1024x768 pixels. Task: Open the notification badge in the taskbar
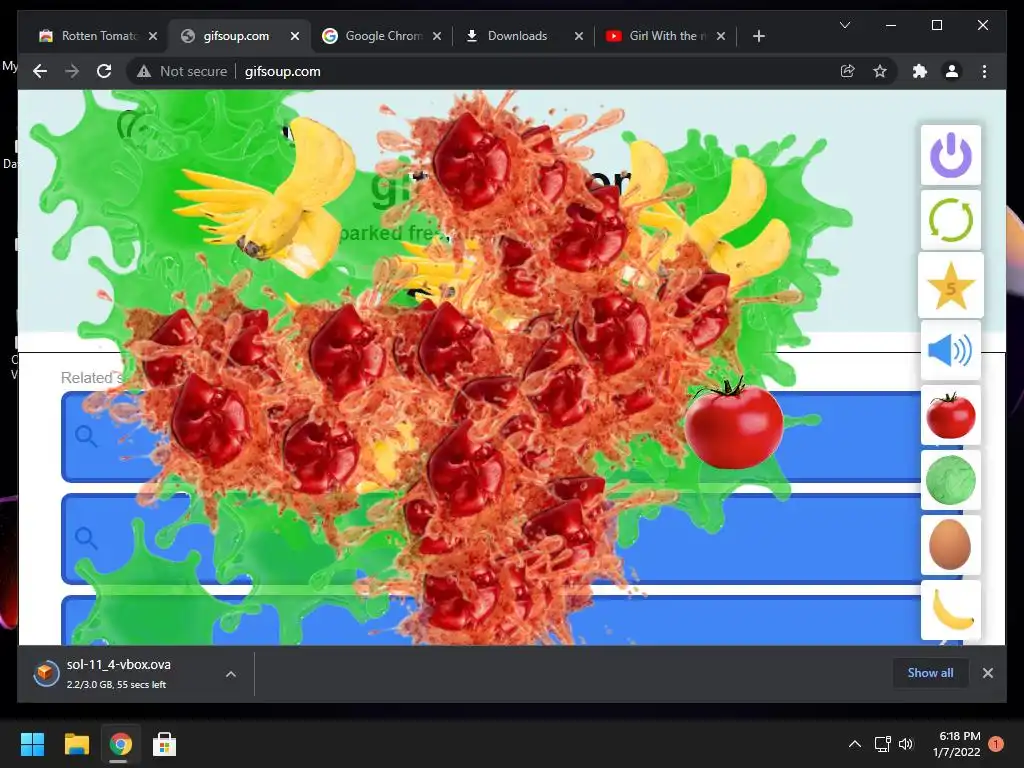996,744
